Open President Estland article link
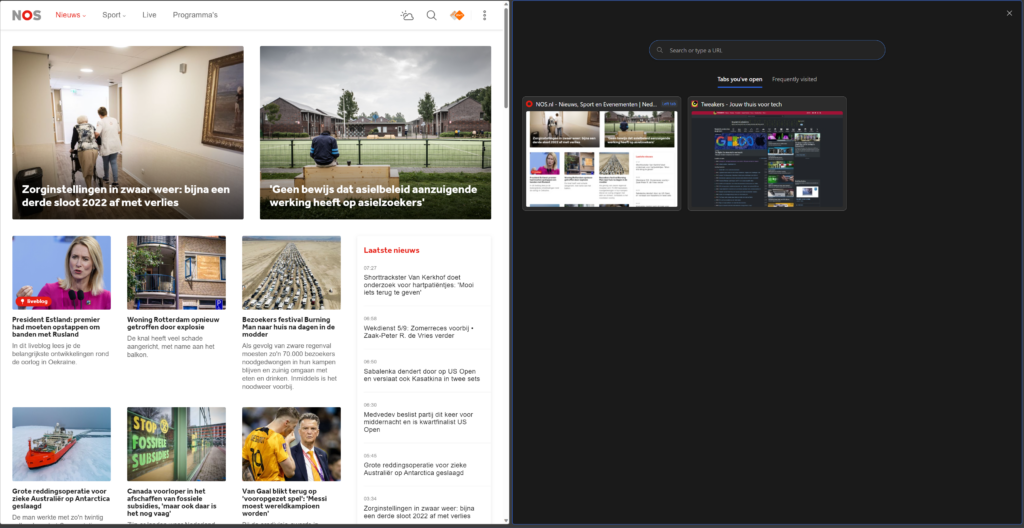1024x528 pixels. pyautogui.click(x=56, y=327)
